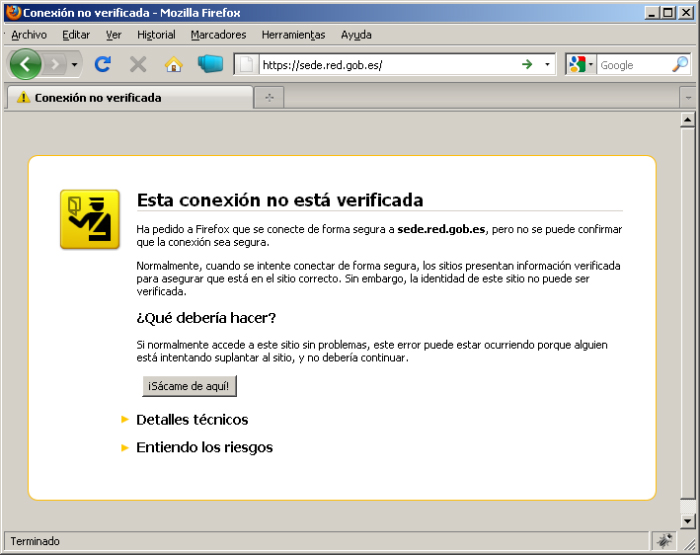Minimize the Firefox window
700x555 pixels.
point(652,13)
